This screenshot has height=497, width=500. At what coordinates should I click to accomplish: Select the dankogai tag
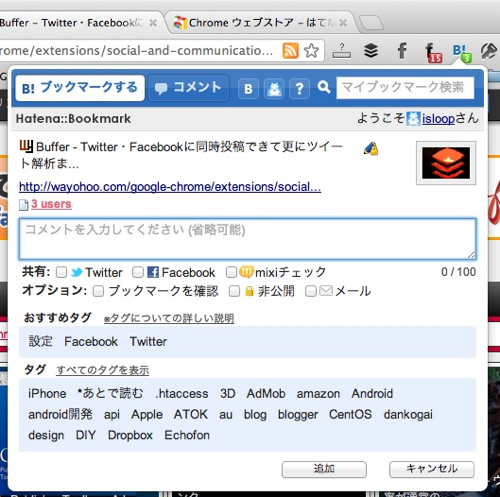408,415
